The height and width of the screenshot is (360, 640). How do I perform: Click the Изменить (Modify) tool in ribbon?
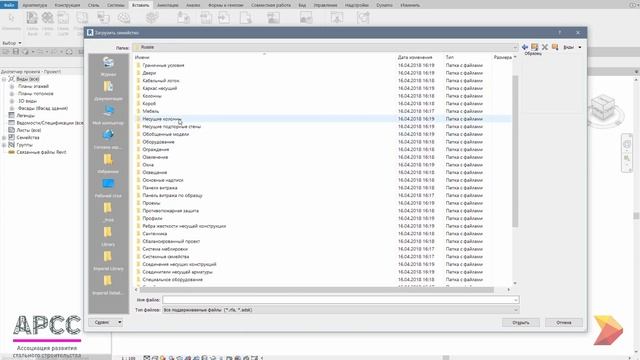tap(11, 22)
